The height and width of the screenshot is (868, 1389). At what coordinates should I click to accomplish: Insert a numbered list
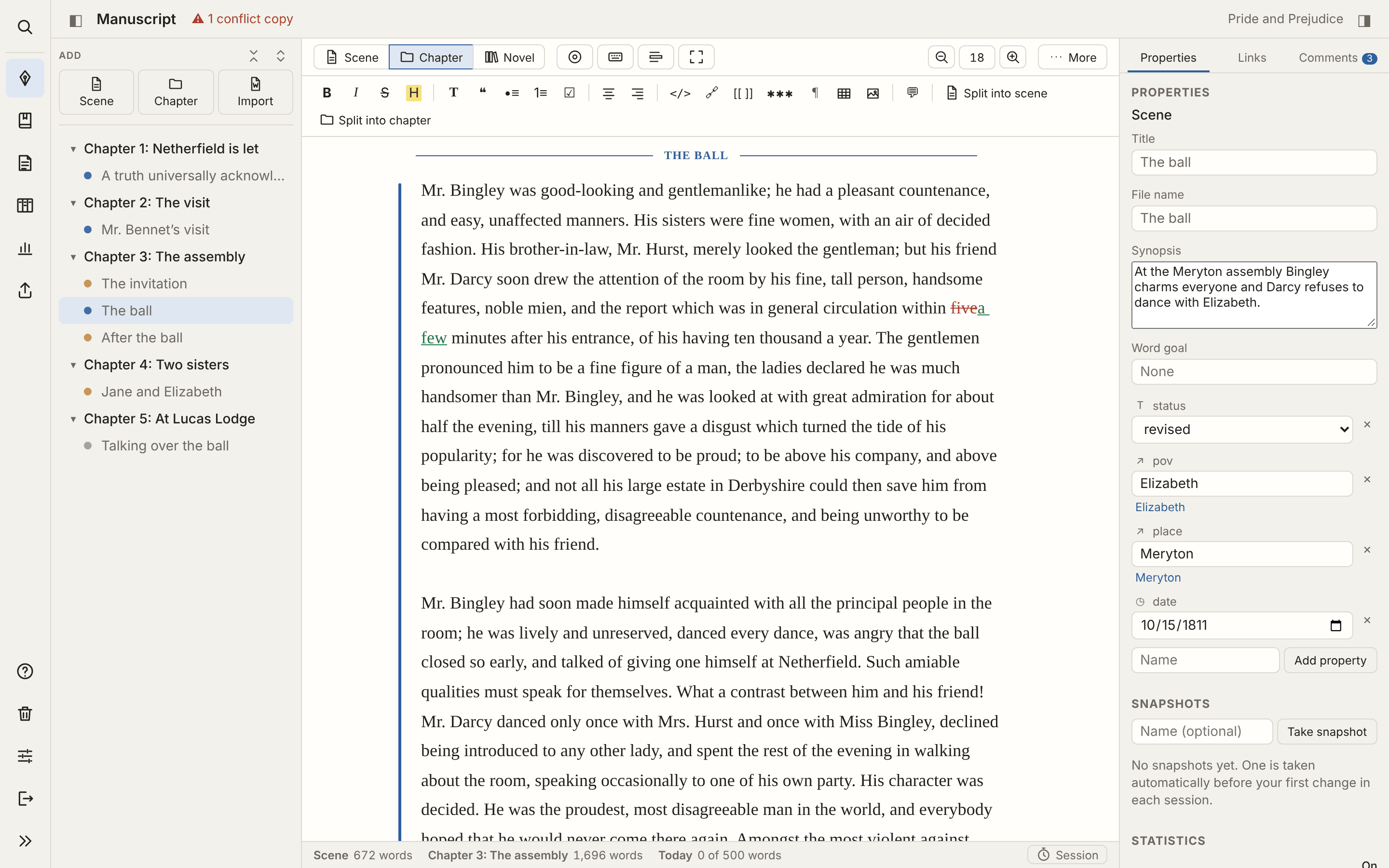click(540, 93)
